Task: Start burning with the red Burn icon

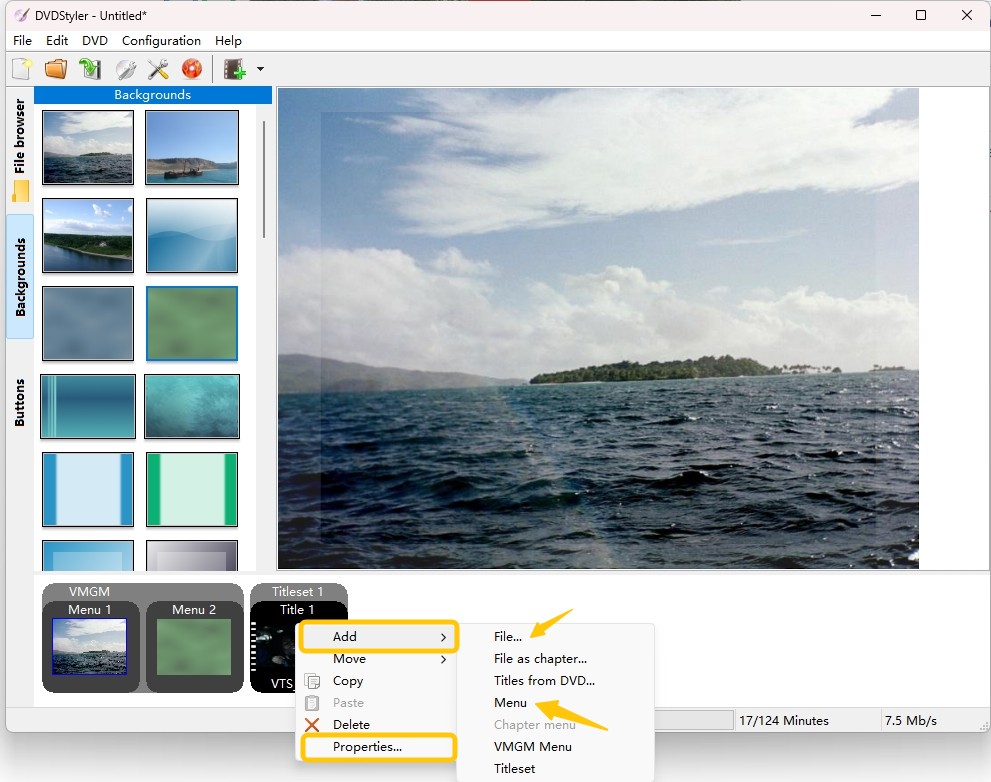Action: pos(191,68)
